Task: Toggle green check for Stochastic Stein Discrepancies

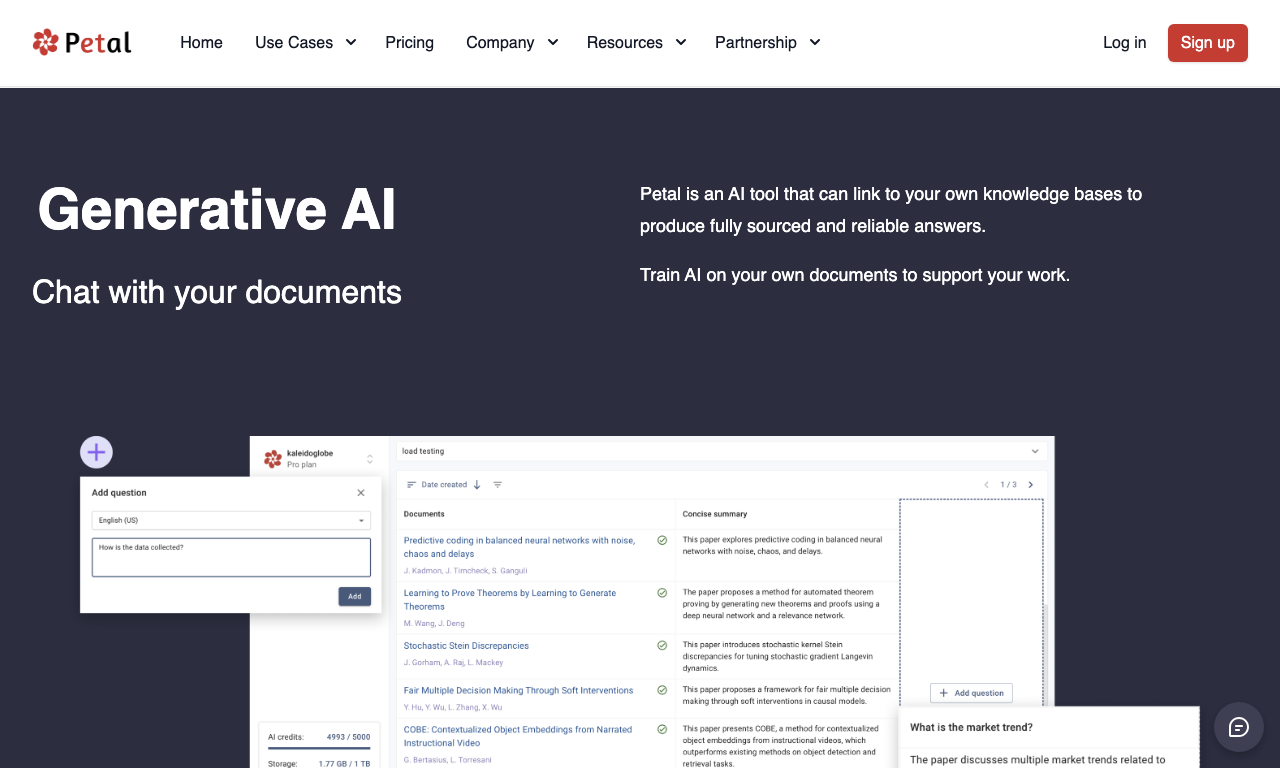Action: click(662, 646)
